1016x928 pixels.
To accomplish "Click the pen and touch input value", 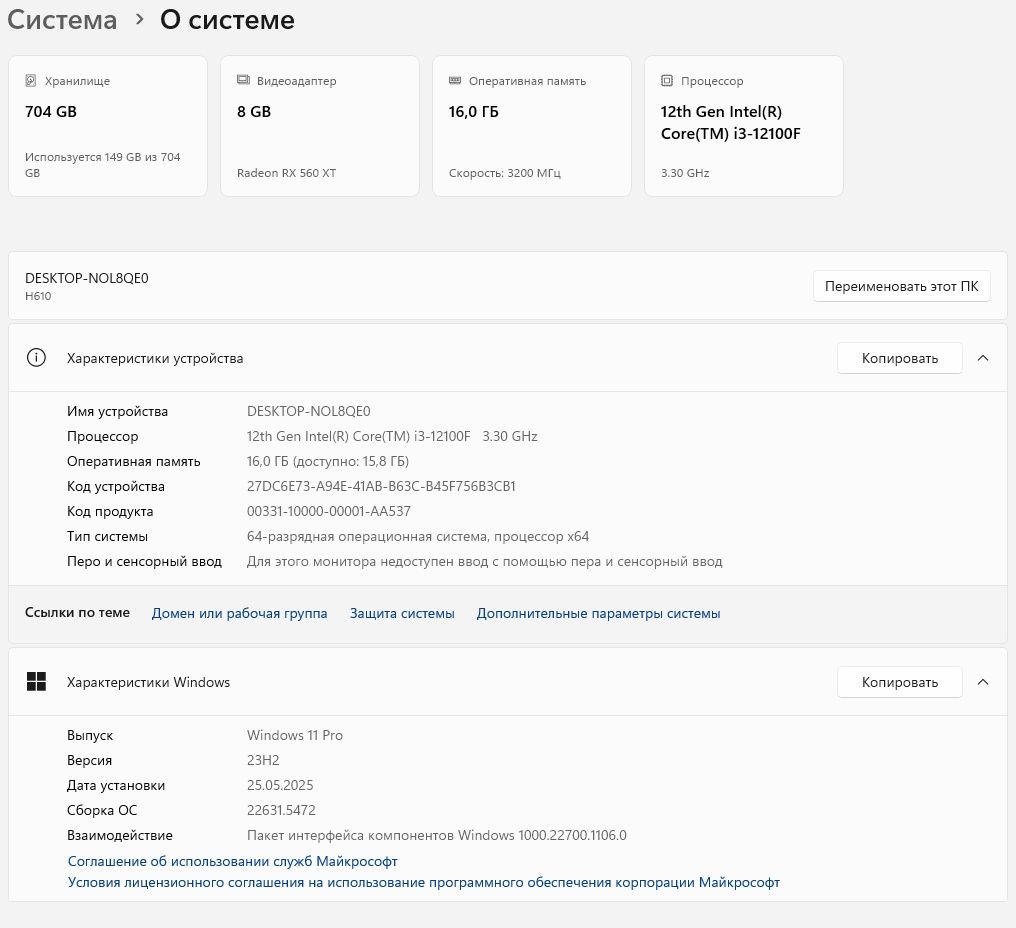I will 485,561.
